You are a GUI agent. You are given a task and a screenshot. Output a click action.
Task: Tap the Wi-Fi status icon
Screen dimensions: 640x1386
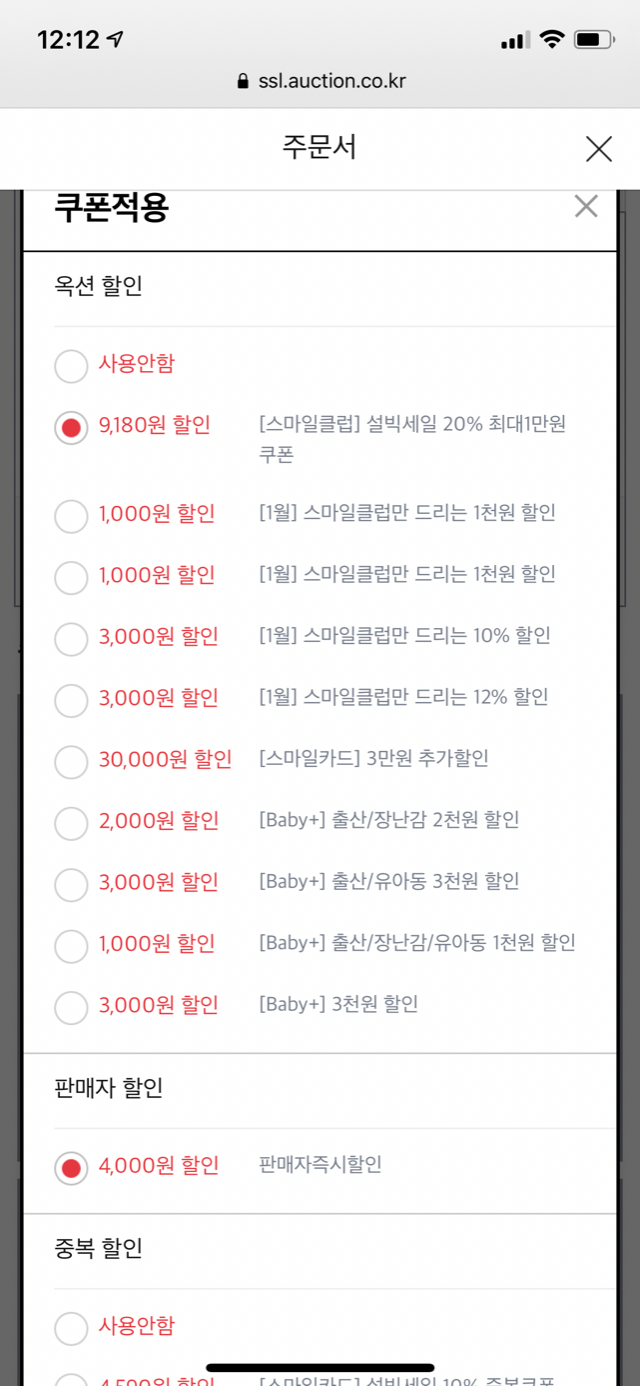pyautogui.click(x=551, y=40)
